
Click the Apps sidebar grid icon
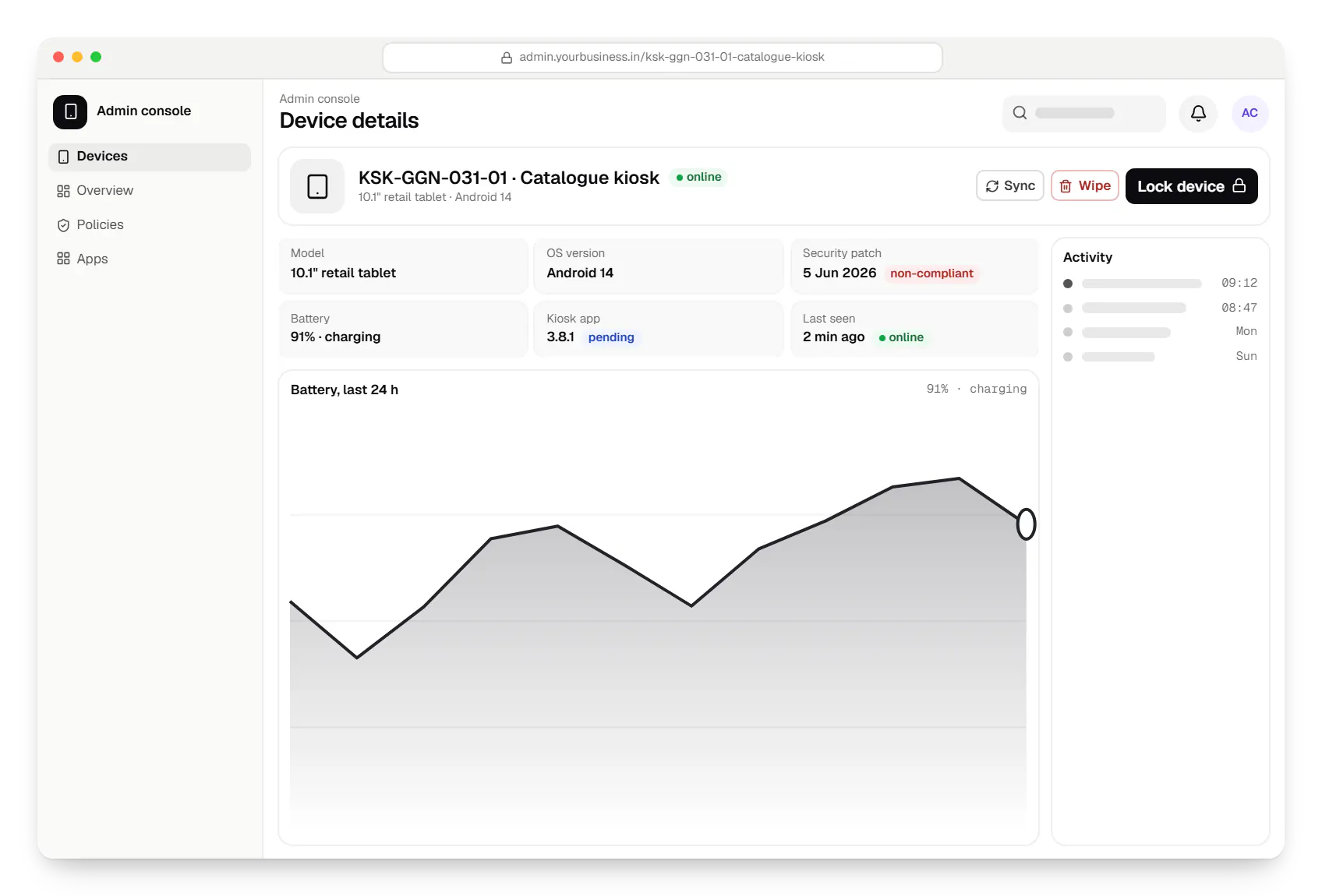pos(63,259)
